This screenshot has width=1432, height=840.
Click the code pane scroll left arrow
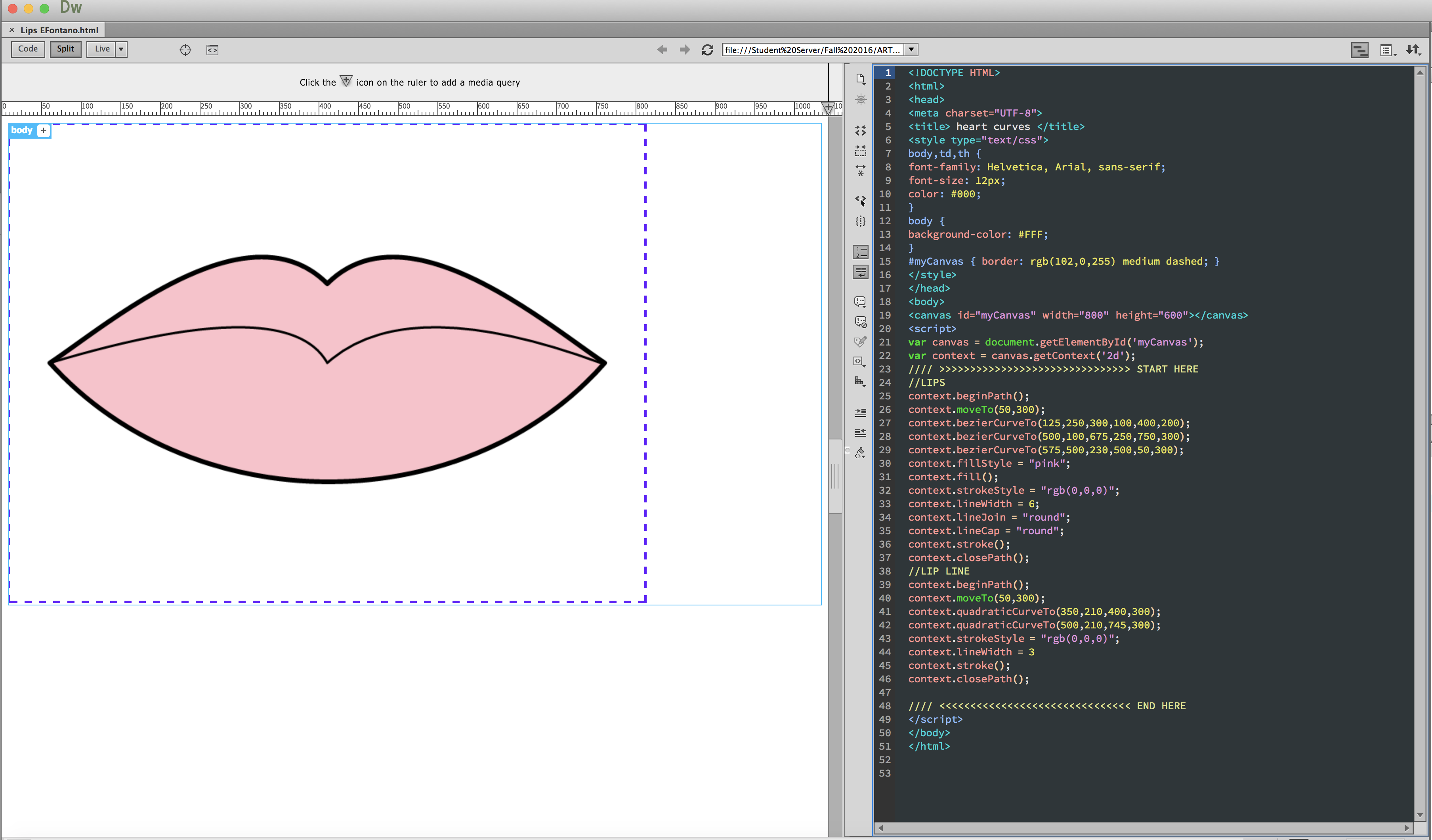880,828
